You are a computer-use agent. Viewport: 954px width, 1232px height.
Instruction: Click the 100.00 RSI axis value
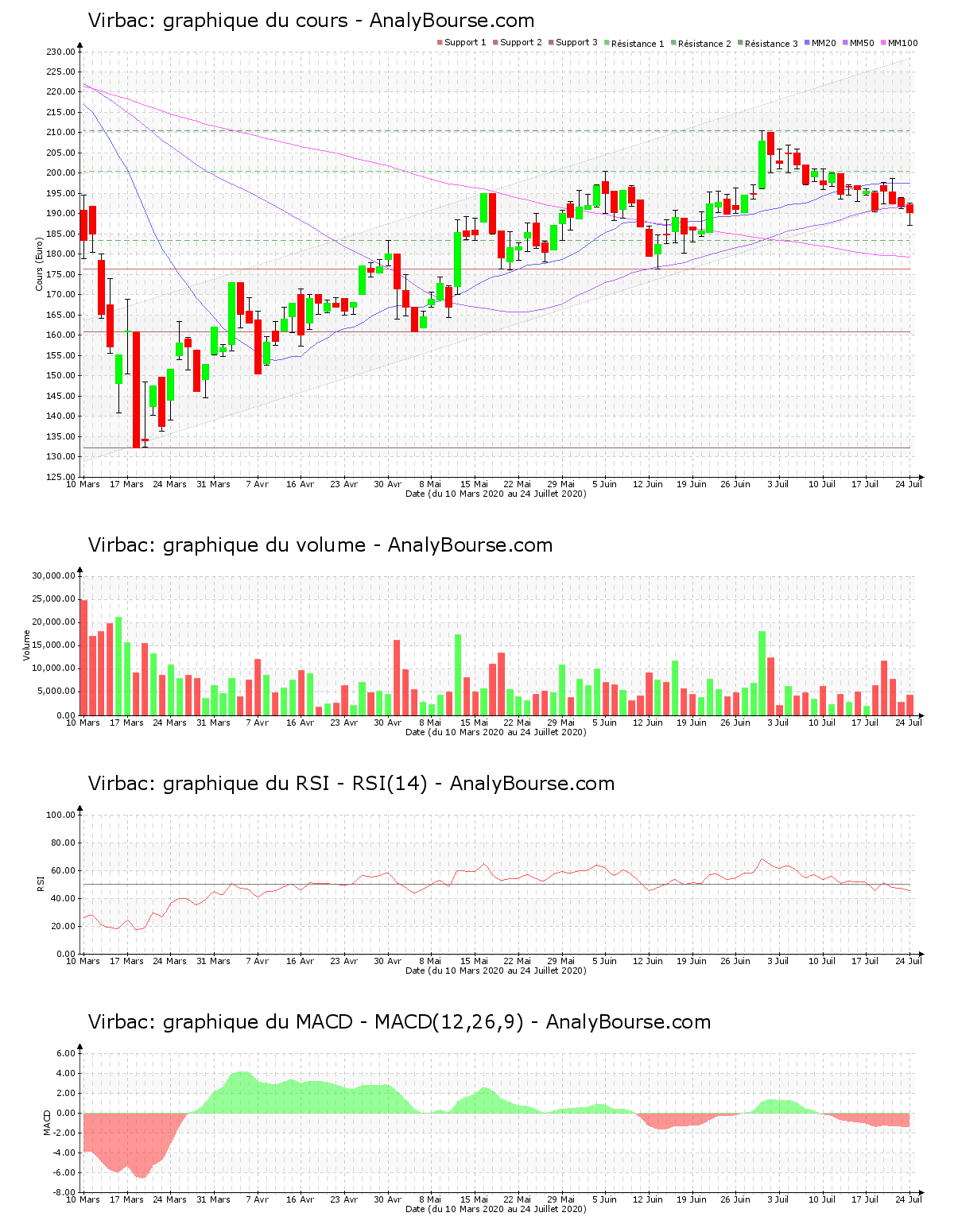click(60, 815)
